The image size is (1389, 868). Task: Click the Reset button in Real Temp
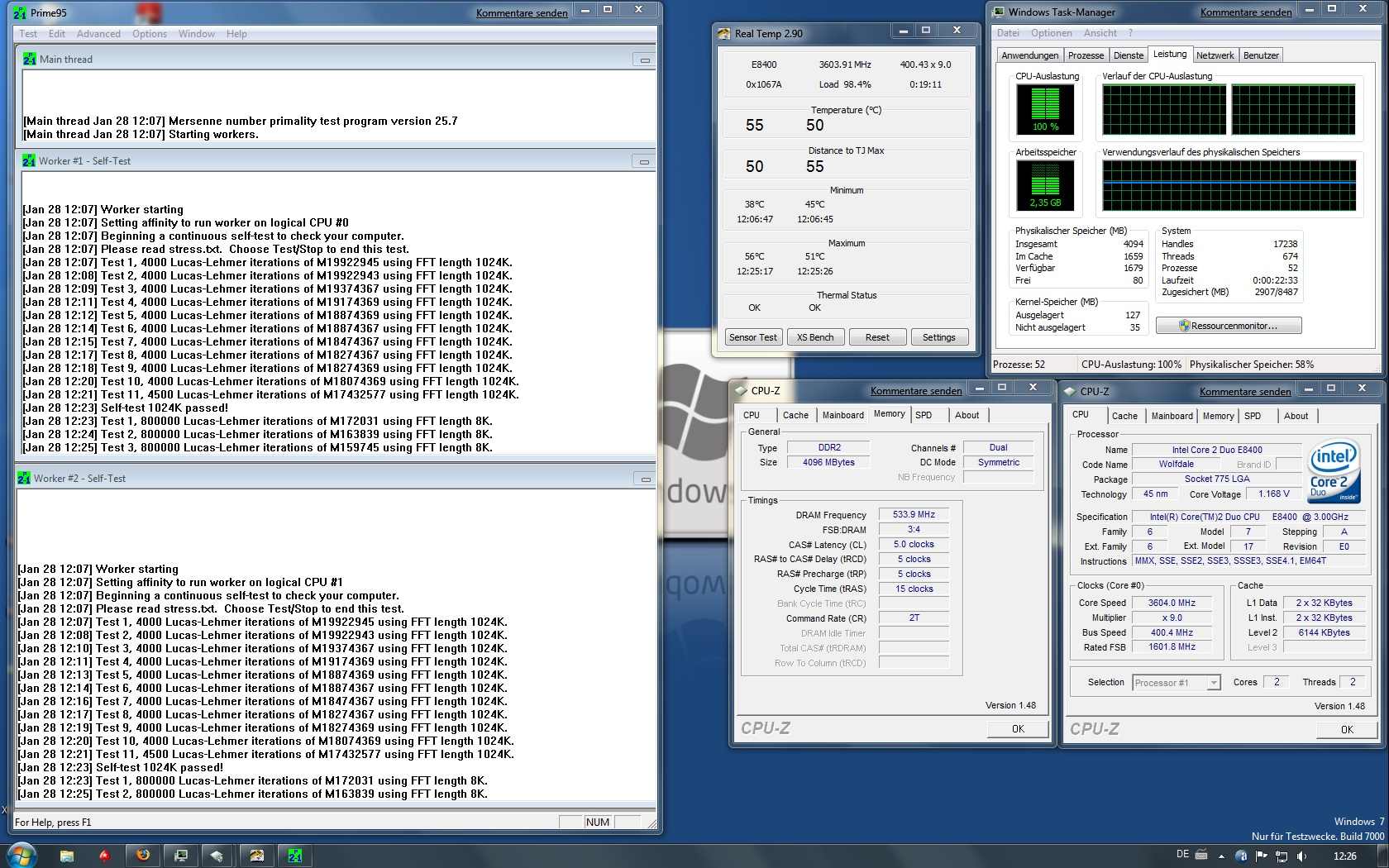877,337
